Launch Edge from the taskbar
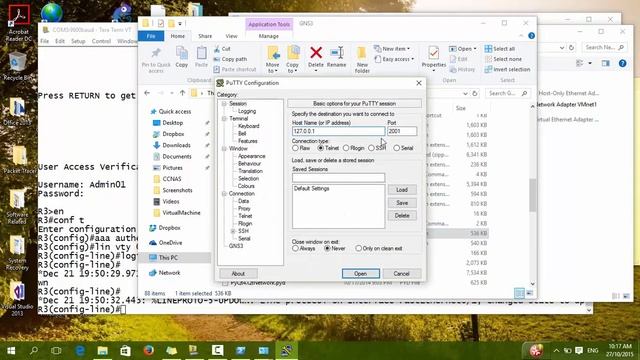The image size is (640, 360). click(80, 351)
